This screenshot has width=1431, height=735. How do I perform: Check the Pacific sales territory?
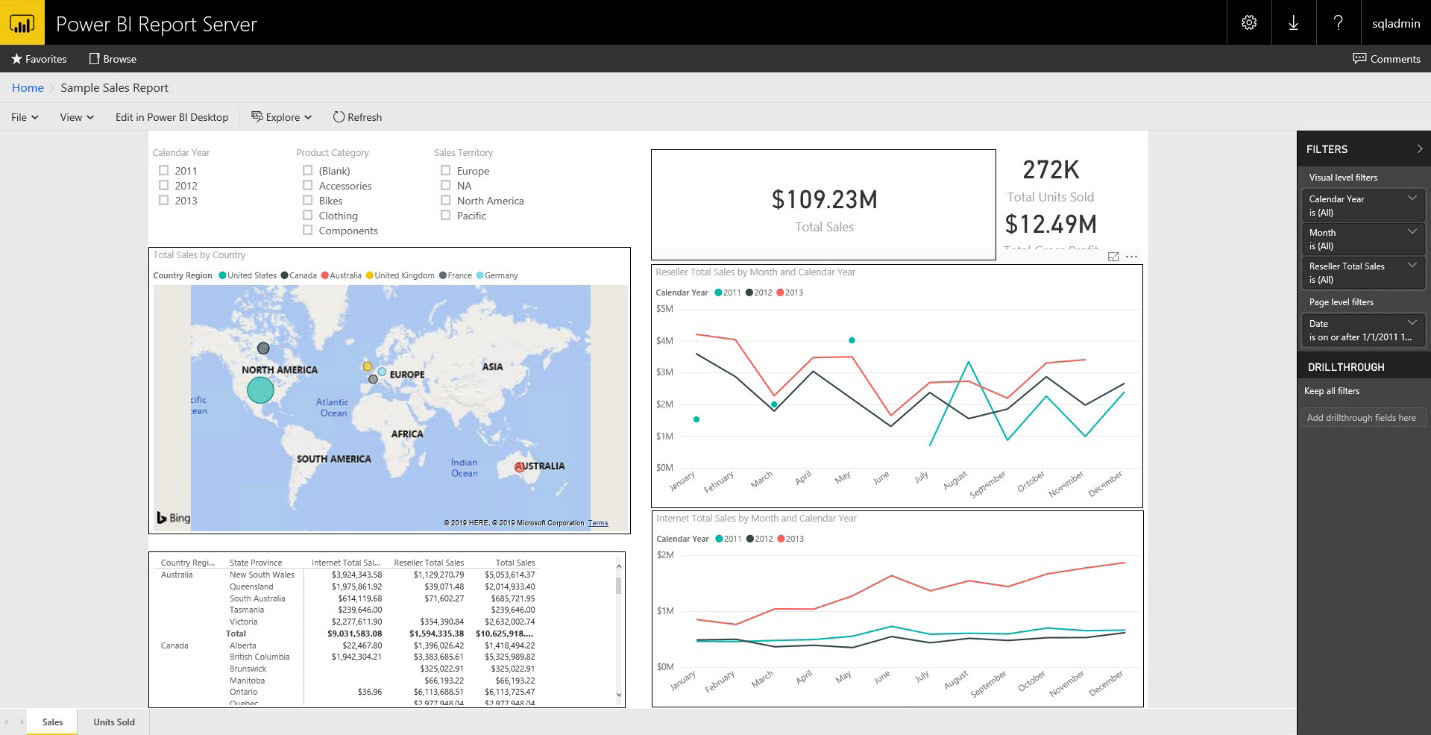[446, 215]
